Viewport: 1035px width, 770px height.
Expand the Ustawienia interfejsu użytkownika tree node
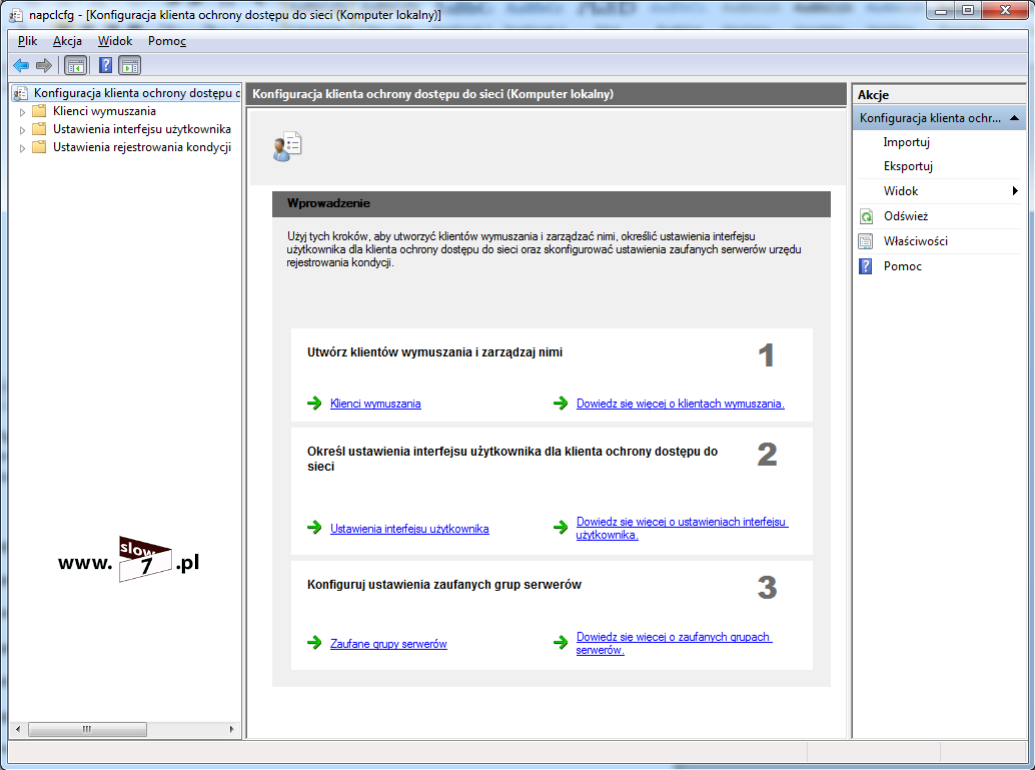coord(22,129)
